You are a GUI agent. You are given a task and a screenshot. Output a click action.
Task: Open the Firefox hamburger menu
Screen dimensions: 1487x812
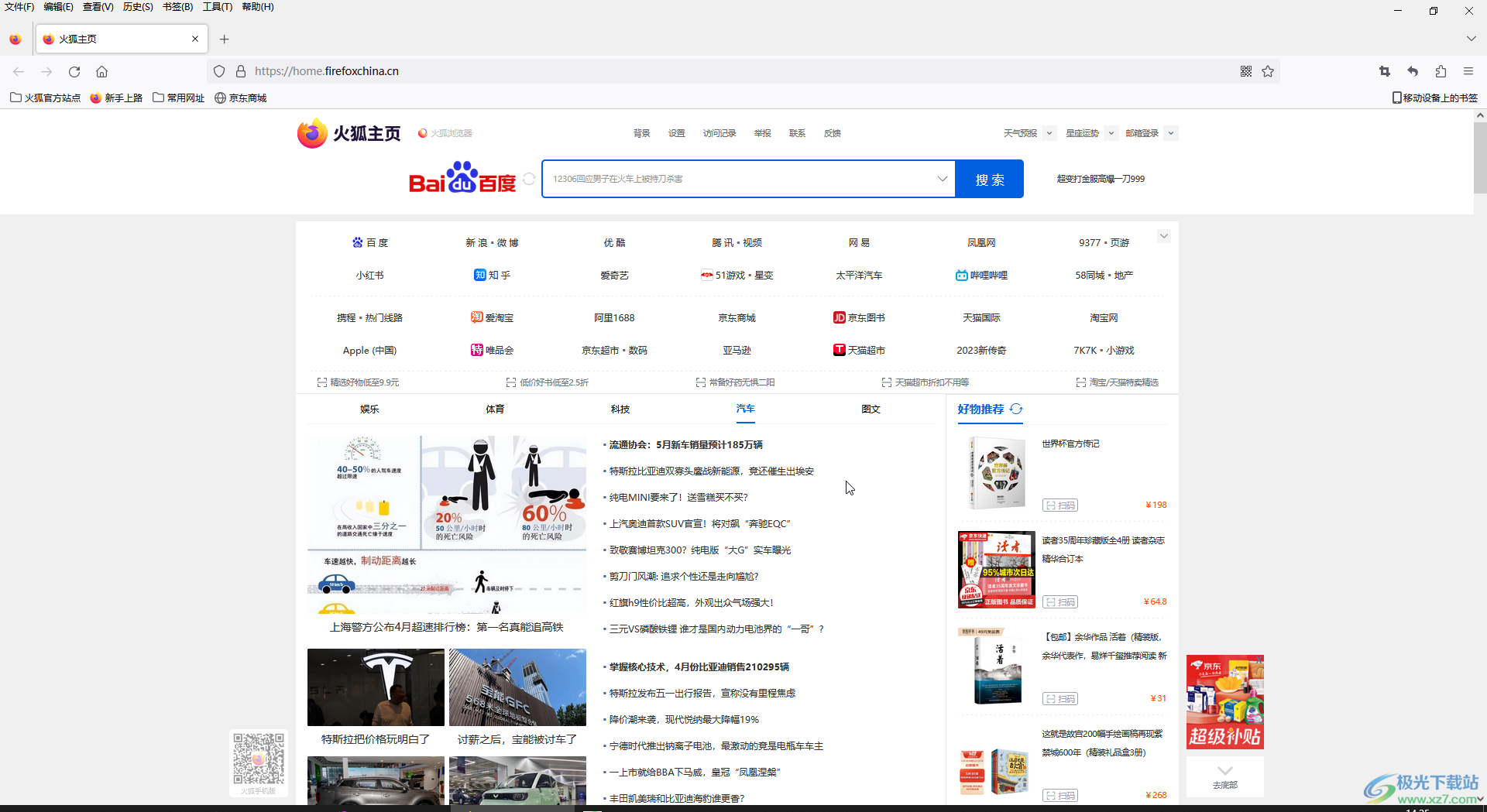tap(1468, 71)
